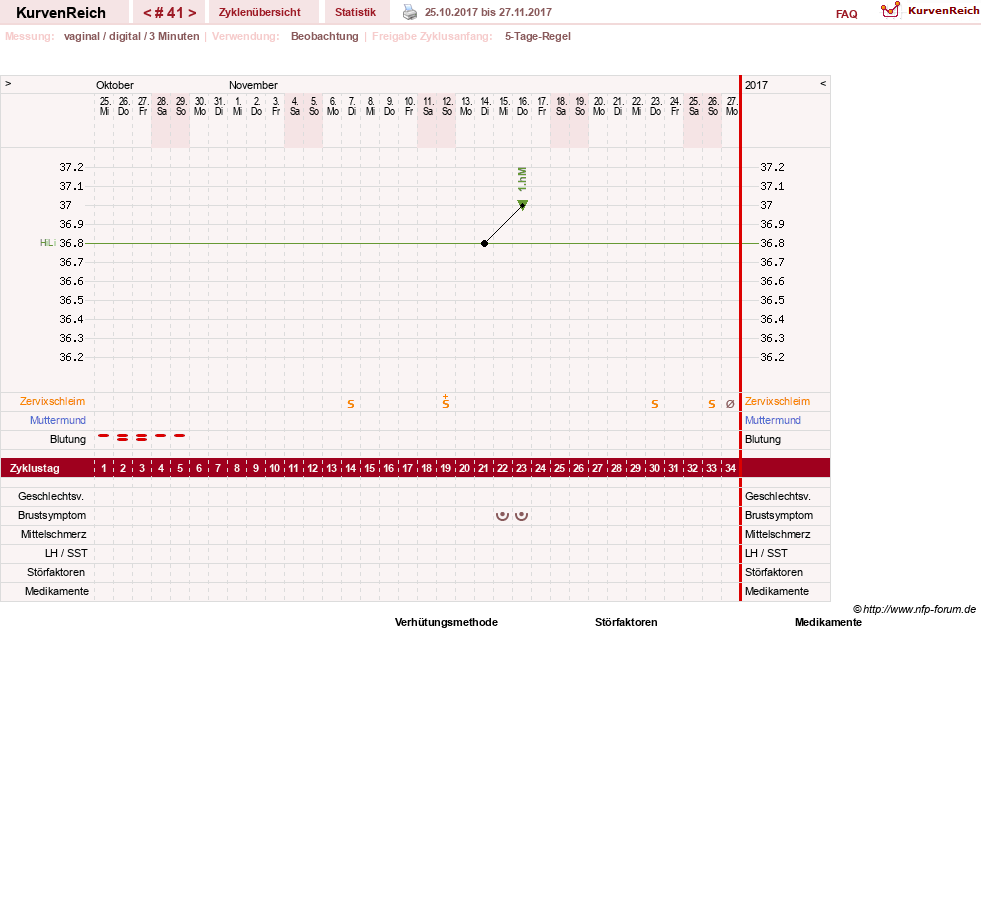Click the 'vaginal / digital / 3 Minuten' measurement value
The width and height of the screenshot is (981, 901).
[131, 36]
